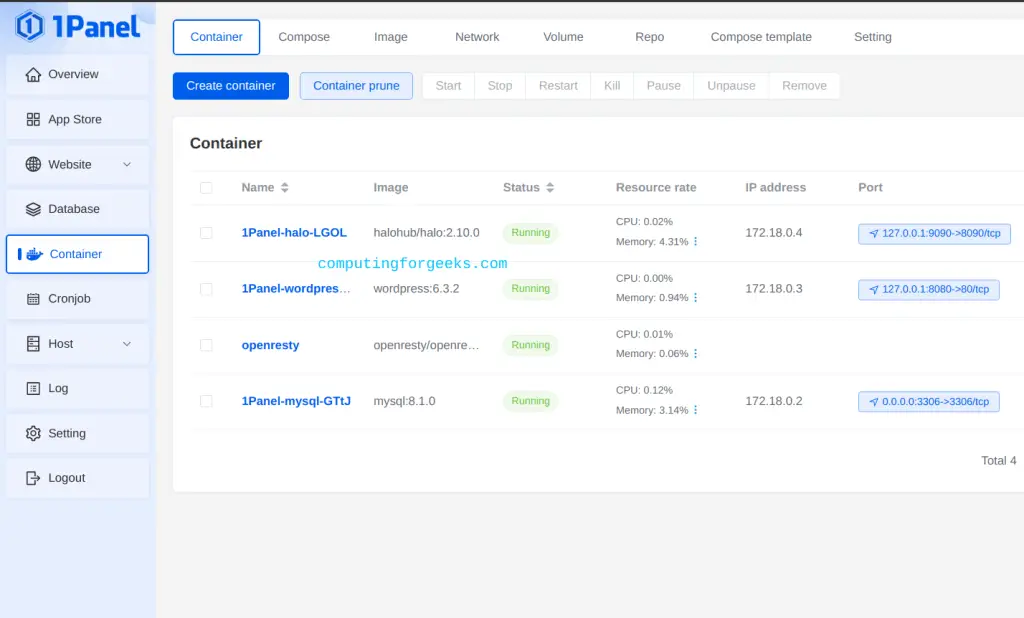Click the Pause button

pos(664,86)
